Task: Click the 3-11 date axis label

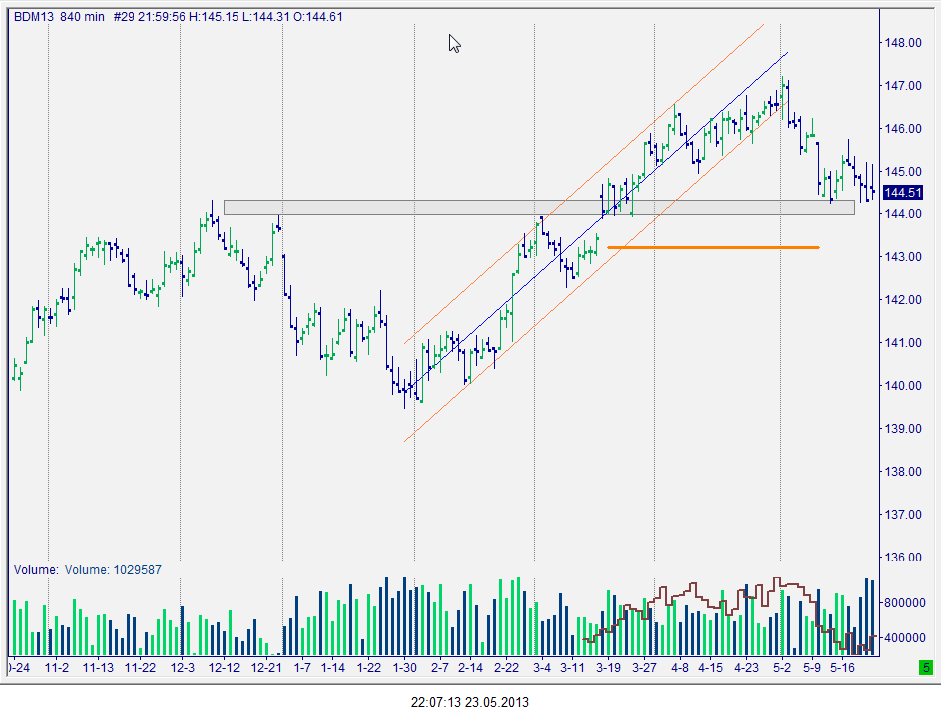Action: [573, 667]
